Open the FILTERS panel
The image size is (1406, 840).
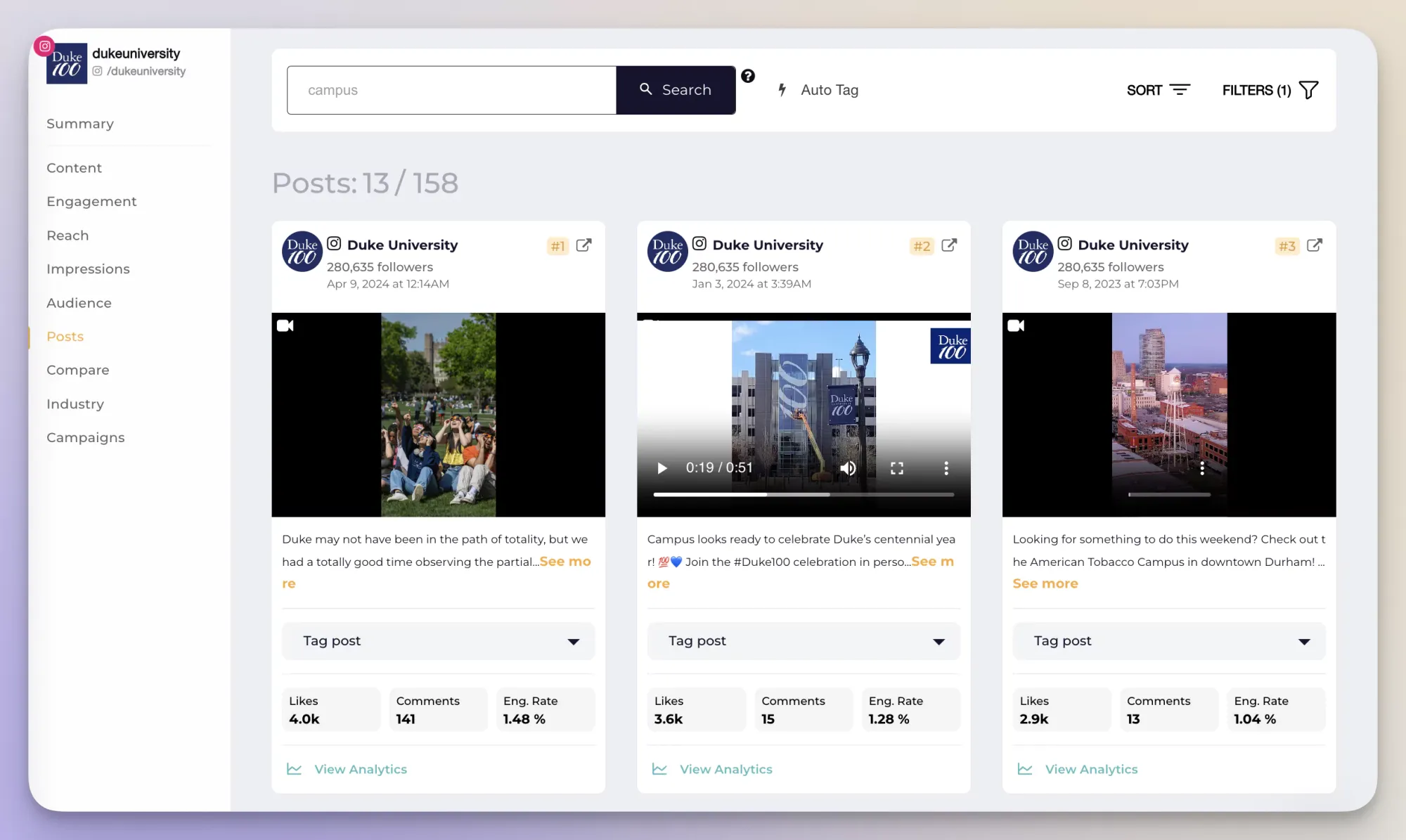point(1270,90)
